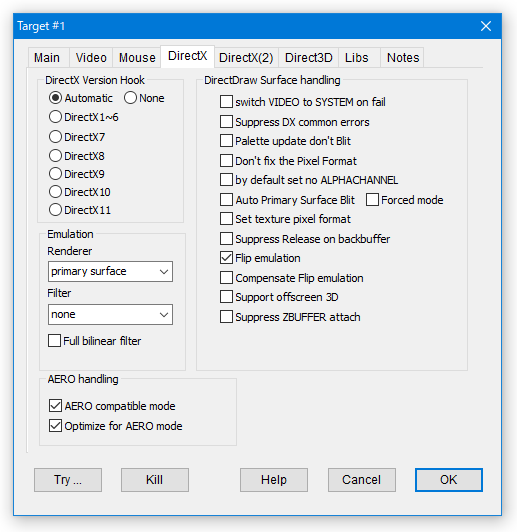Click the Try ... button
Screen dimensions: 517x532
pos(68,480)
